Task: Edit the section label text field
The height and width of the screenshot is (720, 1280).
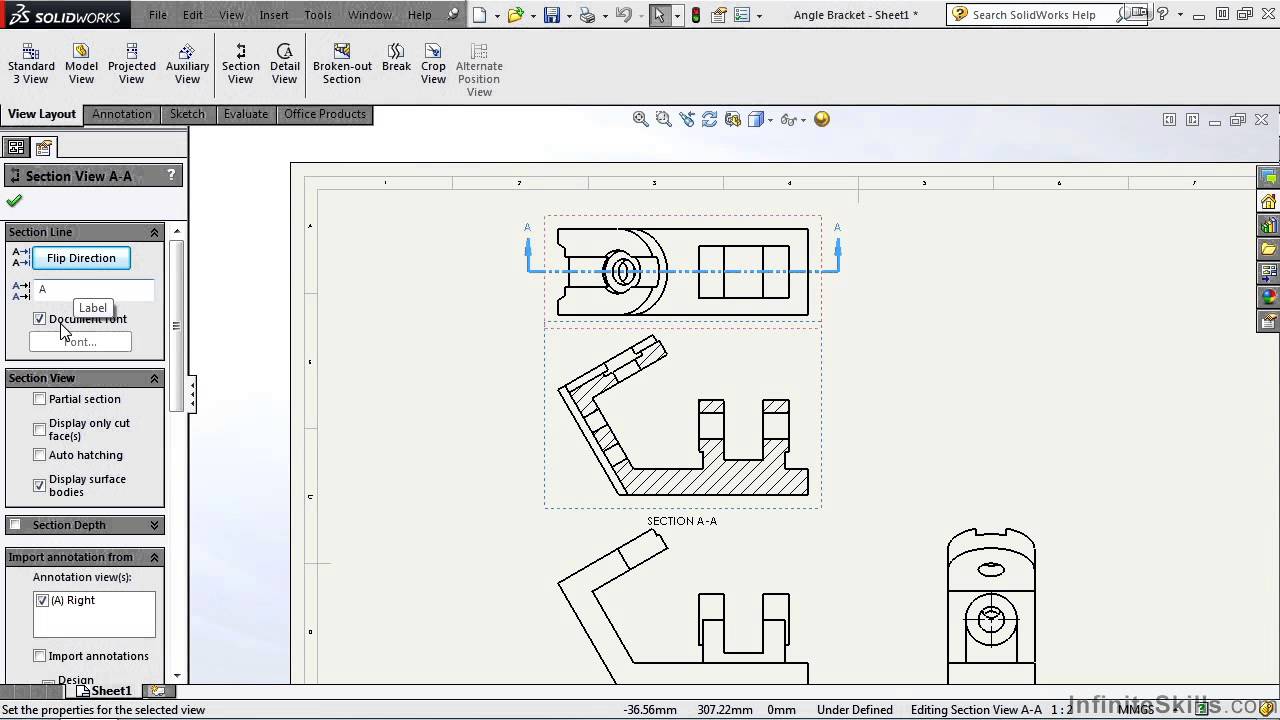Action: point(95,289)
